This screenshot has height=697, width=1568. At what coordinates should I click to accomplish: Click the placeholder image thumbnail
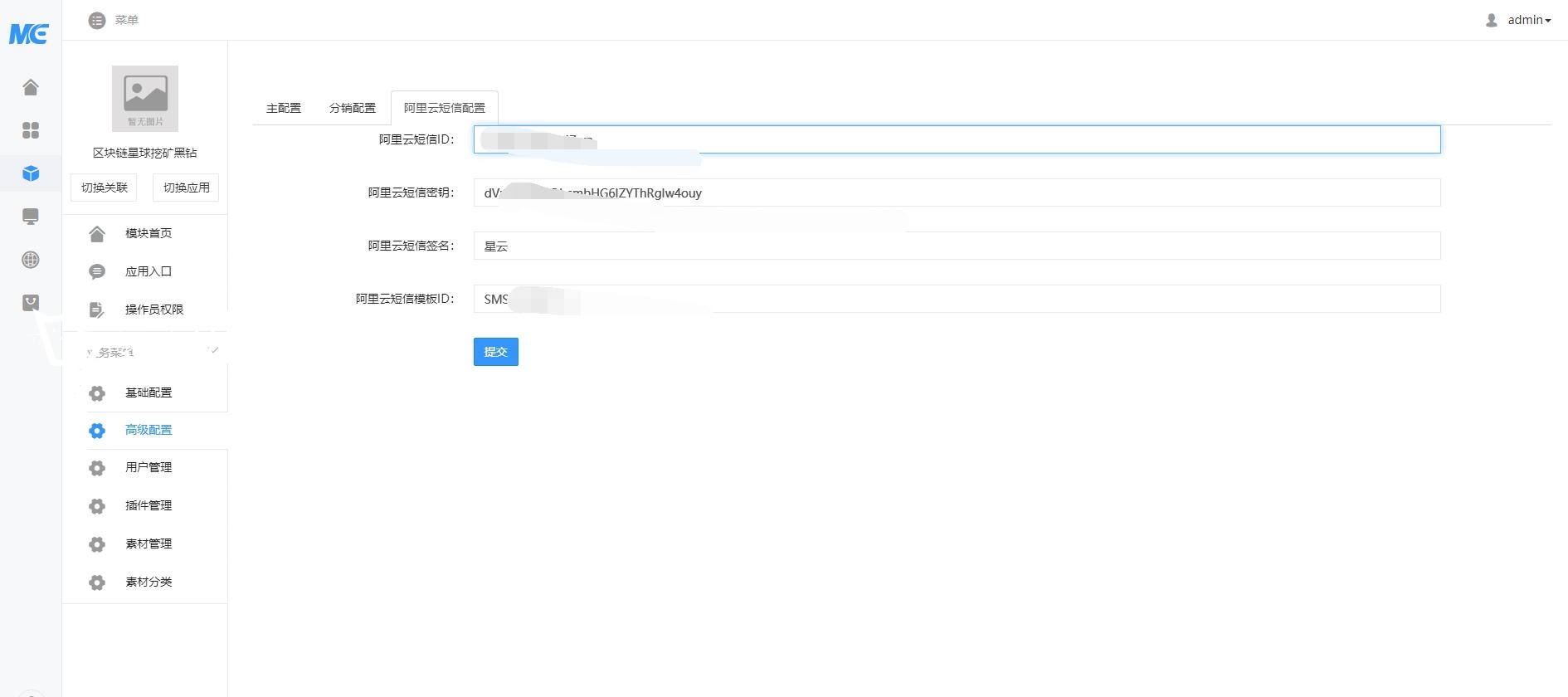(x=145, y=99)
